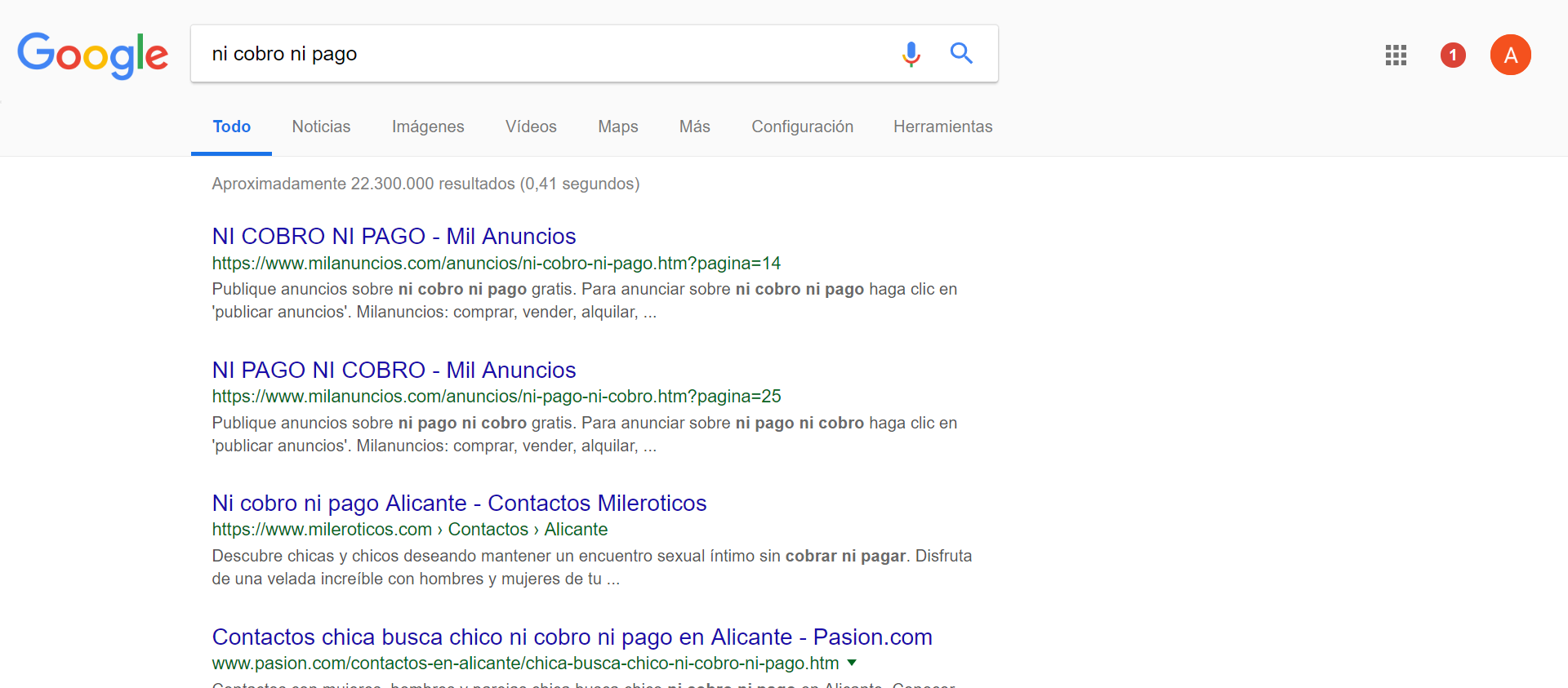Click the milanuncios URL ending pagina=25
The height and width of the screenshot is (688, 1568).
tap(497, 397)
